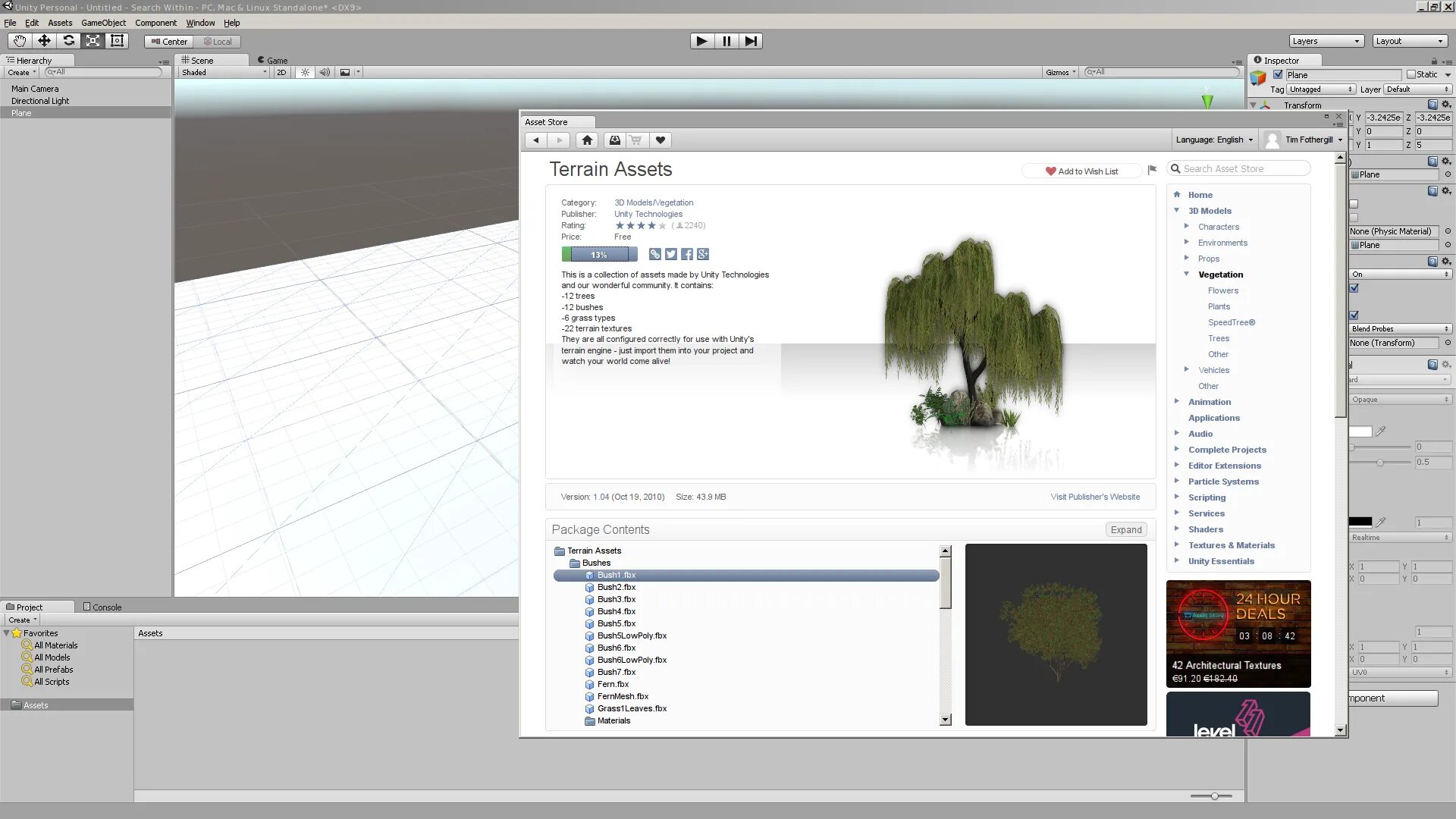Click Add to Wish List button
This screenshot has height=819, width=1456.
pyautogui.click(x=1081, y=171)
